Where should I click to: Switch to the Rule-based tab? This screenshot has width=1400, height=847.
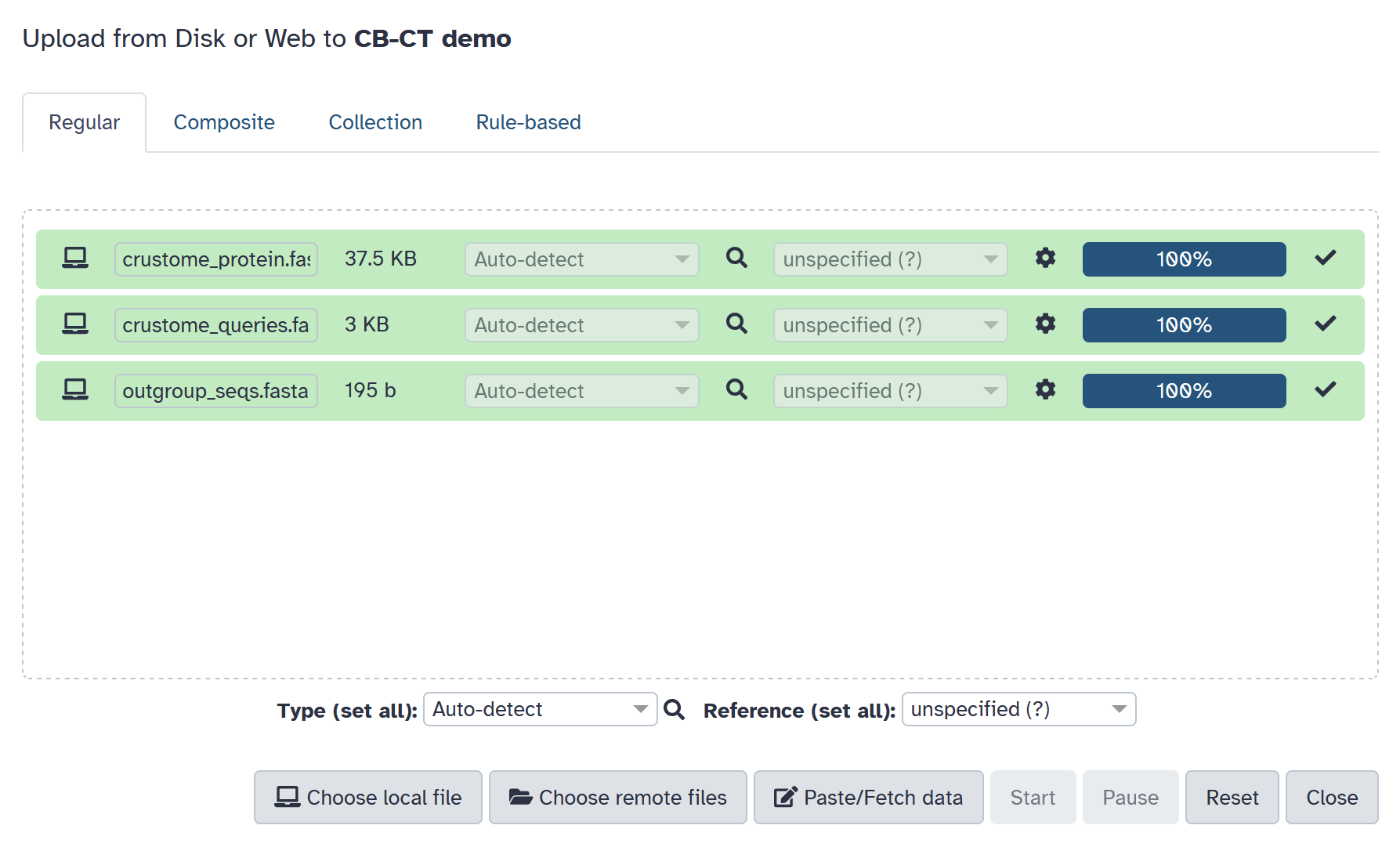[x=527, y=122]
